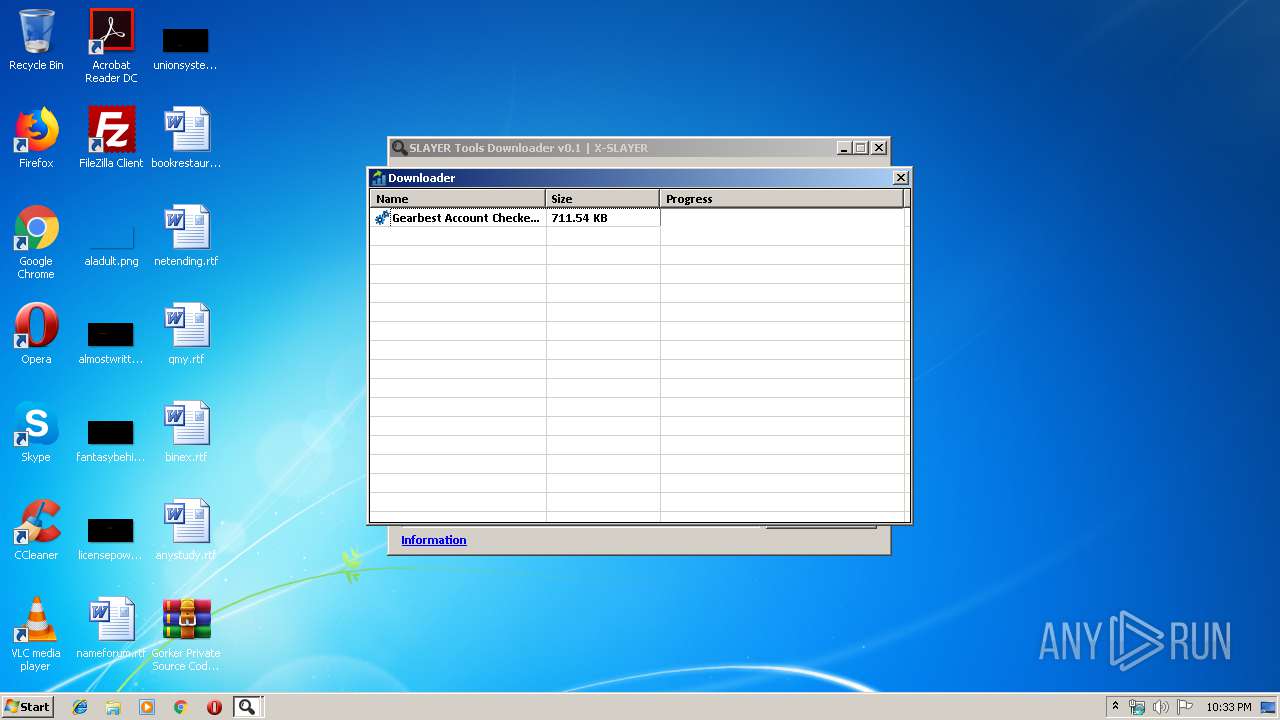Viewport: 1280px width, 720px height.
Task: Launch FileZilla Client shortcut
Action: (x=111, y=138)
